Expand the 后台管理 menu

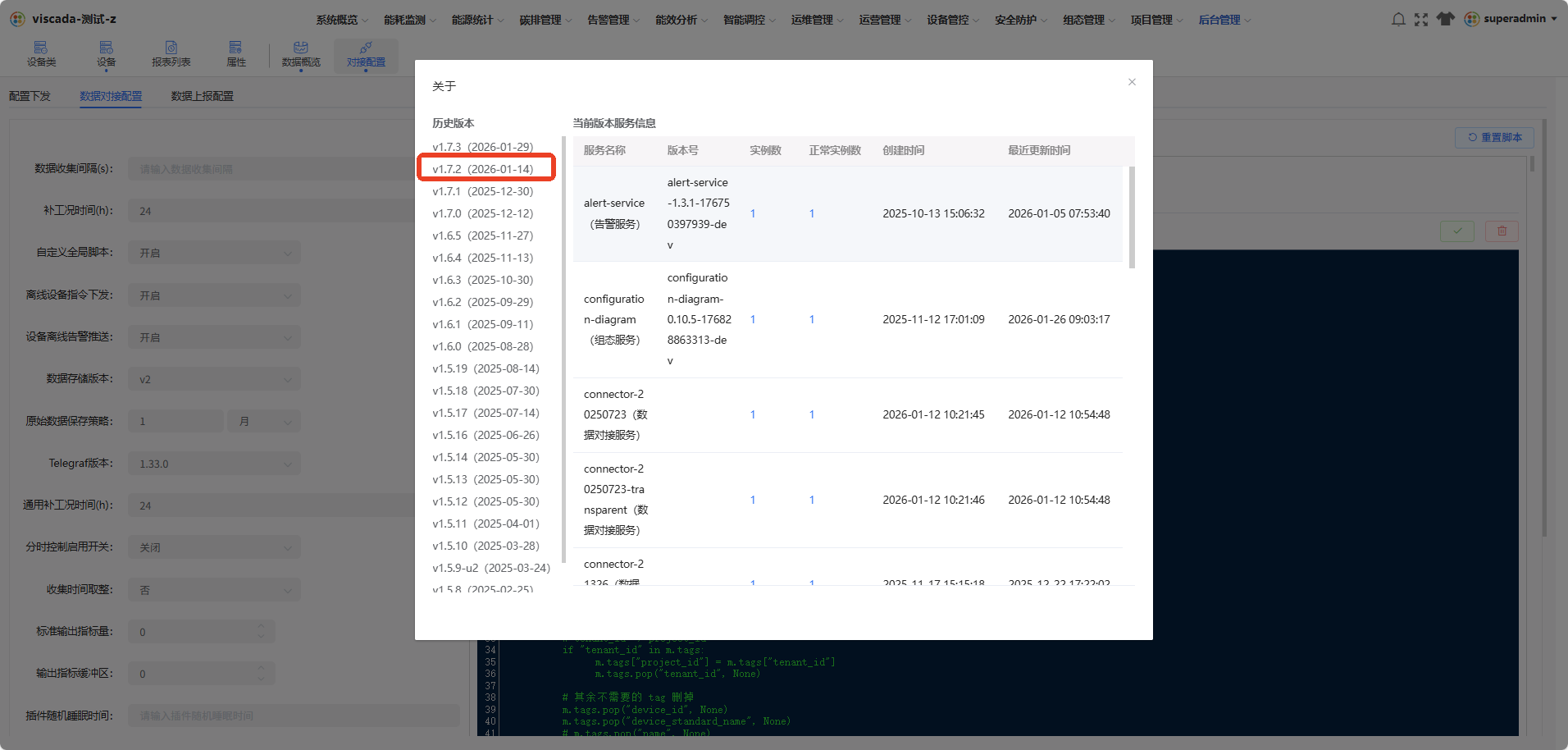(x=1225, y=20)
